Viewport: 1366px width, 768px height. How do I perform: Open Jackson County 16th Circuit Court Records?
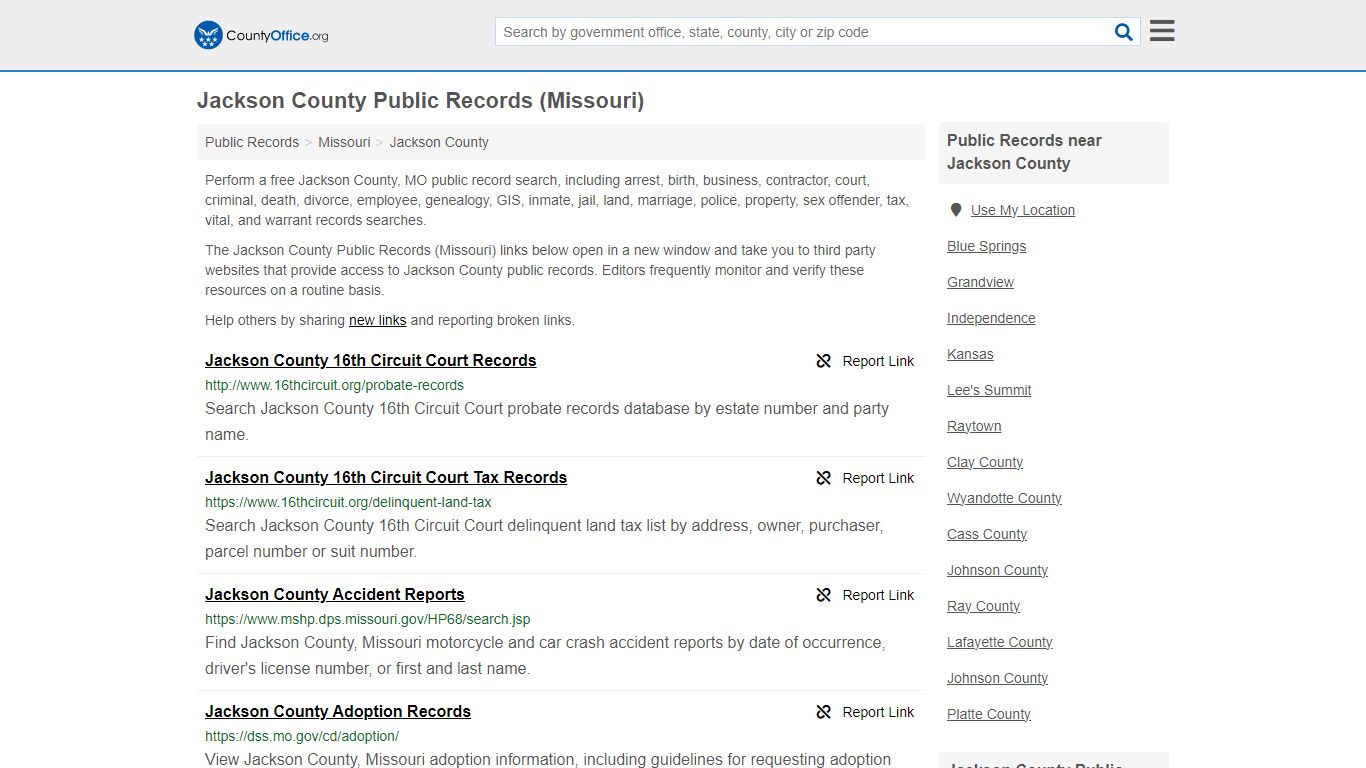point(371,361)
